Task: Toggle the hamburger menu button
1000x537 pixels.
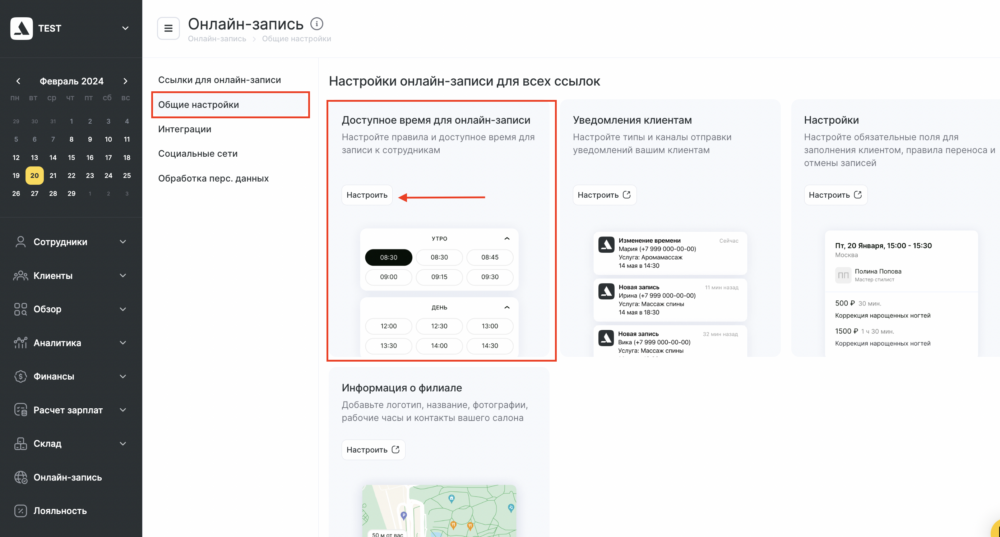Action: [x=168, y=28]
